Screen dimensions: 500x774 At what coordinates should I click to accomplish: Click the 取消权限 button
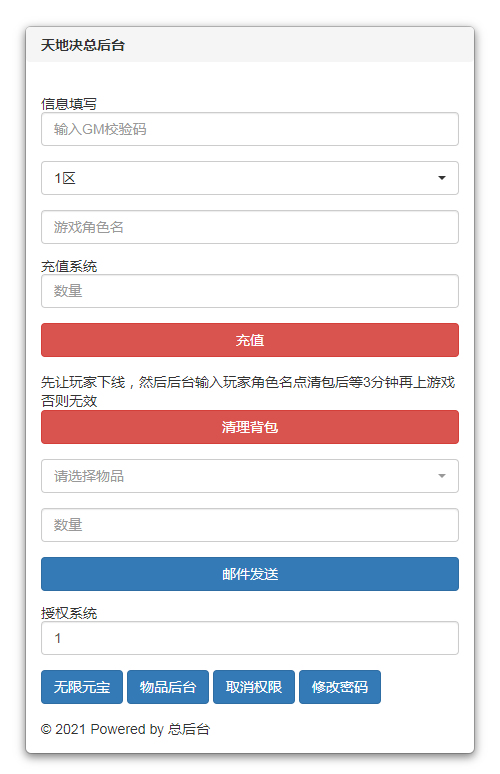pos(254,687)
